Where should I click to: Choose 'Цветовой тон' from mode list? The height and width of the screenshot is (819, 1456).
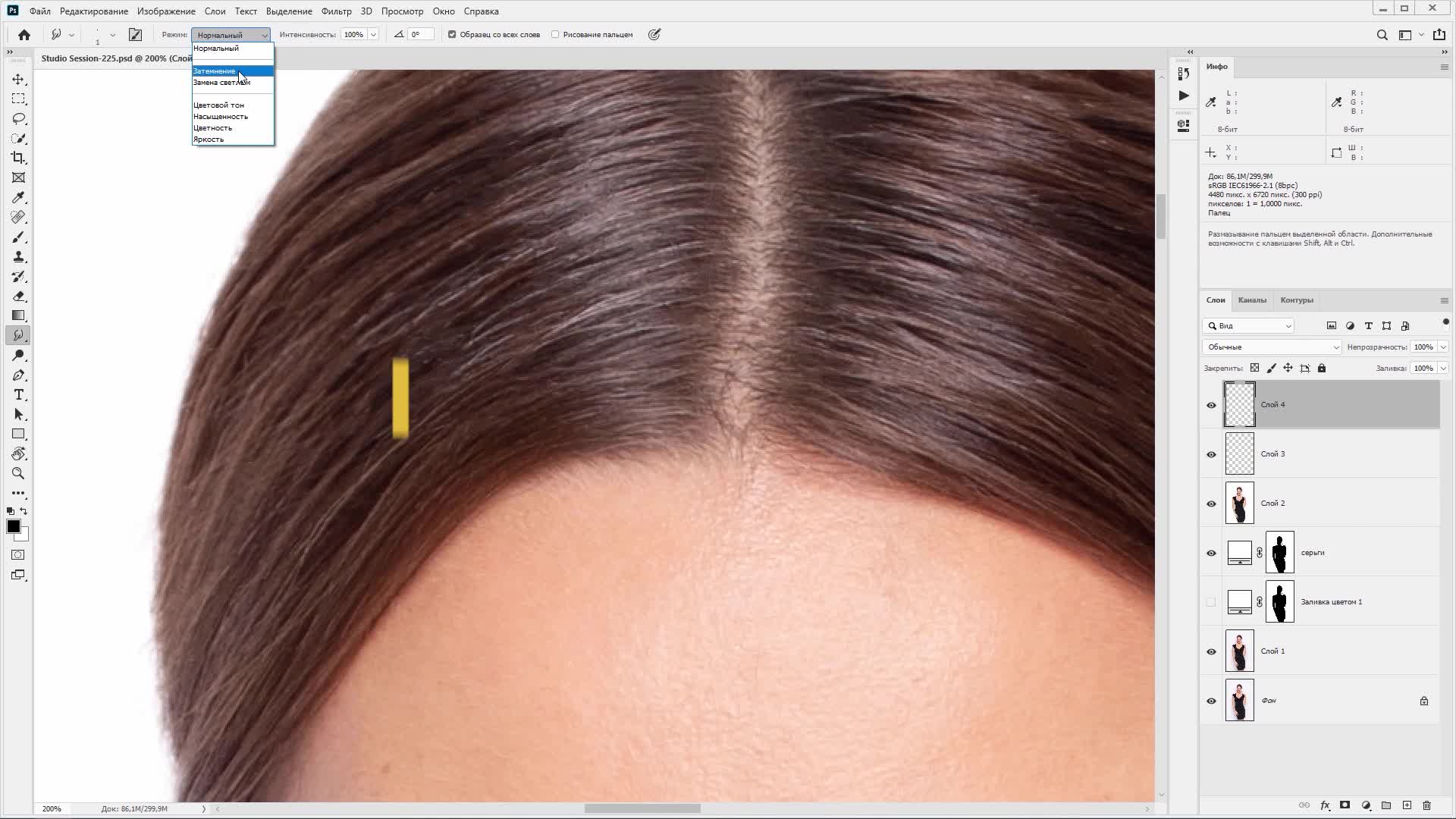[218, 105]
